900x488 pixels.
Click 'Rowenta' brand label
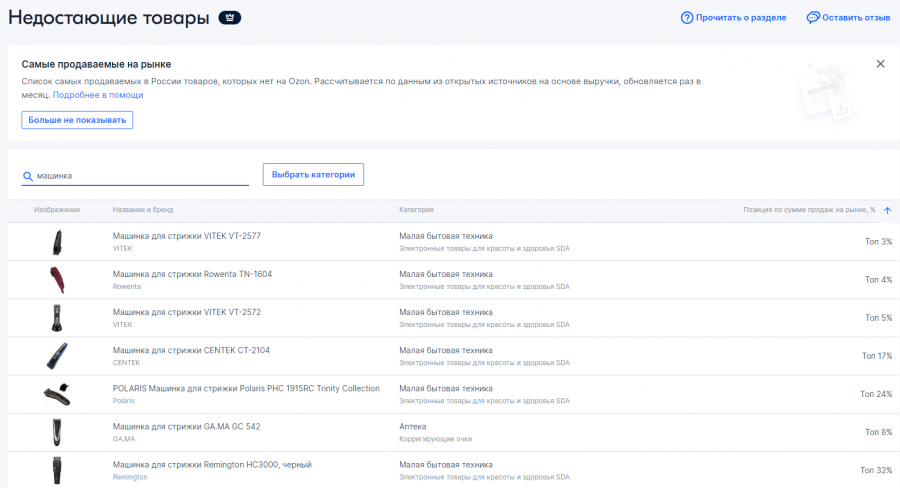pos(126,286)
